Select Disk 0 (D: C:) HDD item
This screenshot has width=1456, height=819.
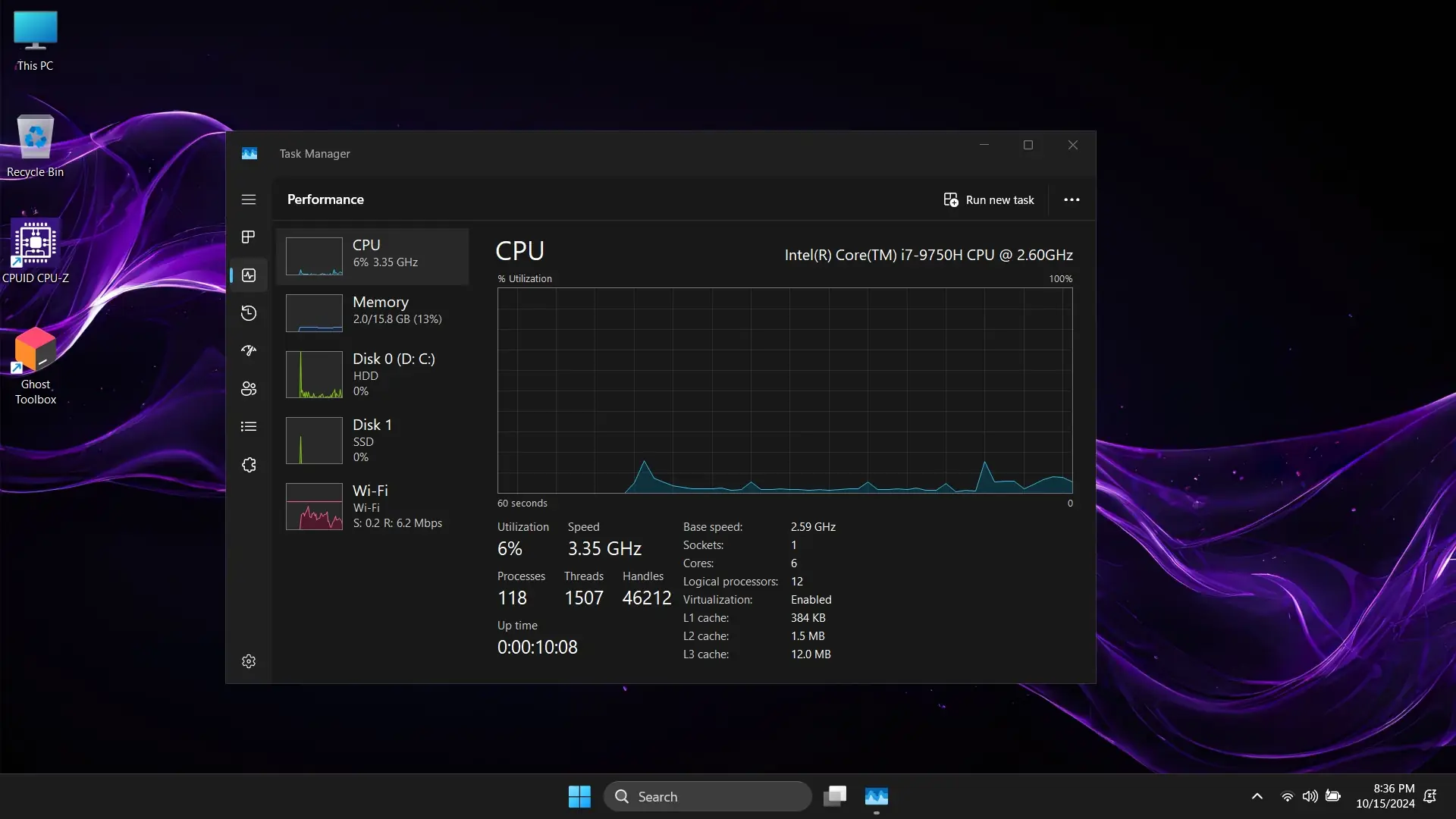372,374
